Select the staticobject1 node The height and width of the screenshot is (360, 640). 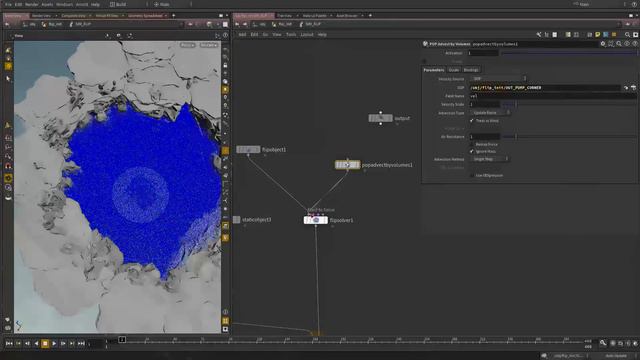pos(237,220)
